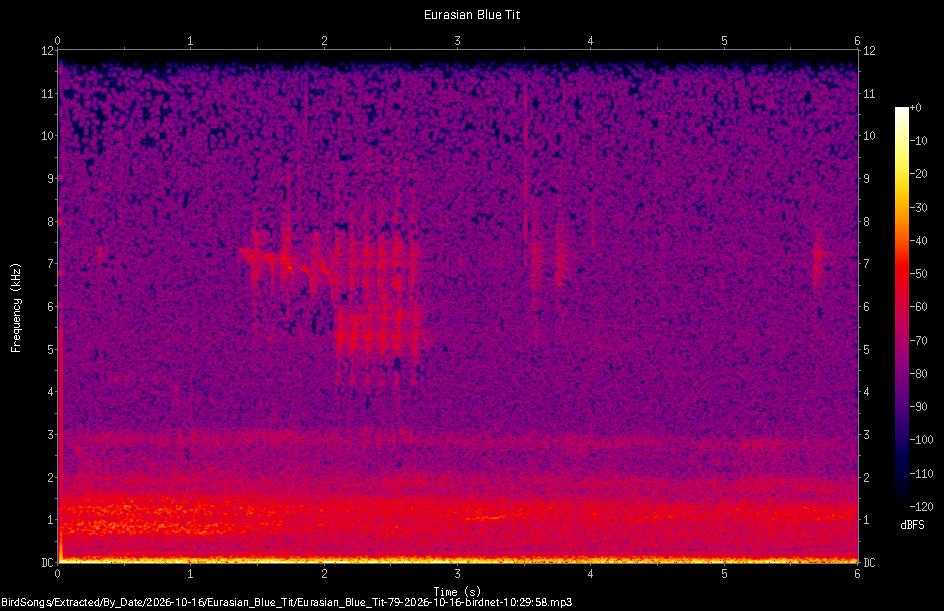The image size is (944, 611).
Task: Click the '-10' color scale label
Action: pyautogui.click(x=918, y=141)
